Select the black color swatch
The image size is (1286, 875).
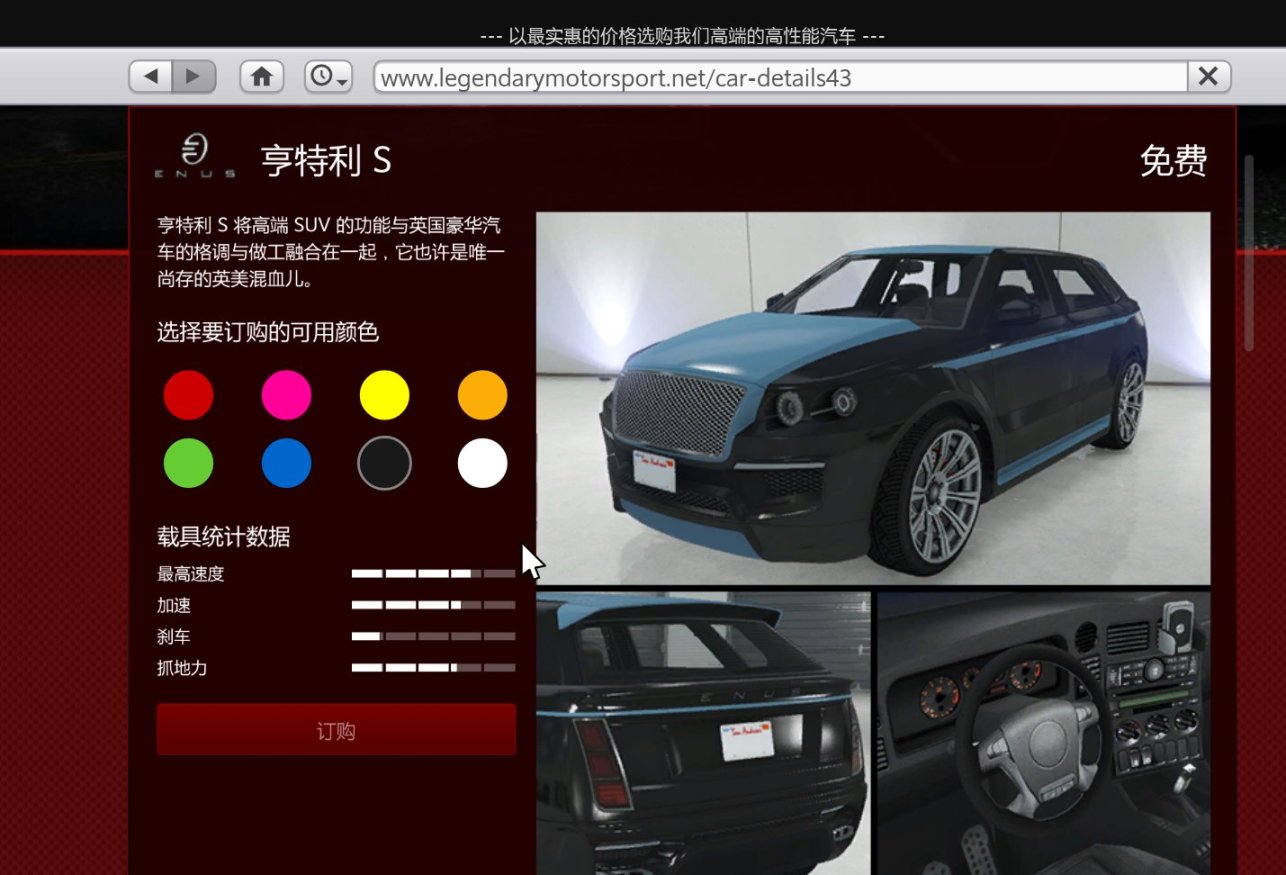tap(384, 463)
